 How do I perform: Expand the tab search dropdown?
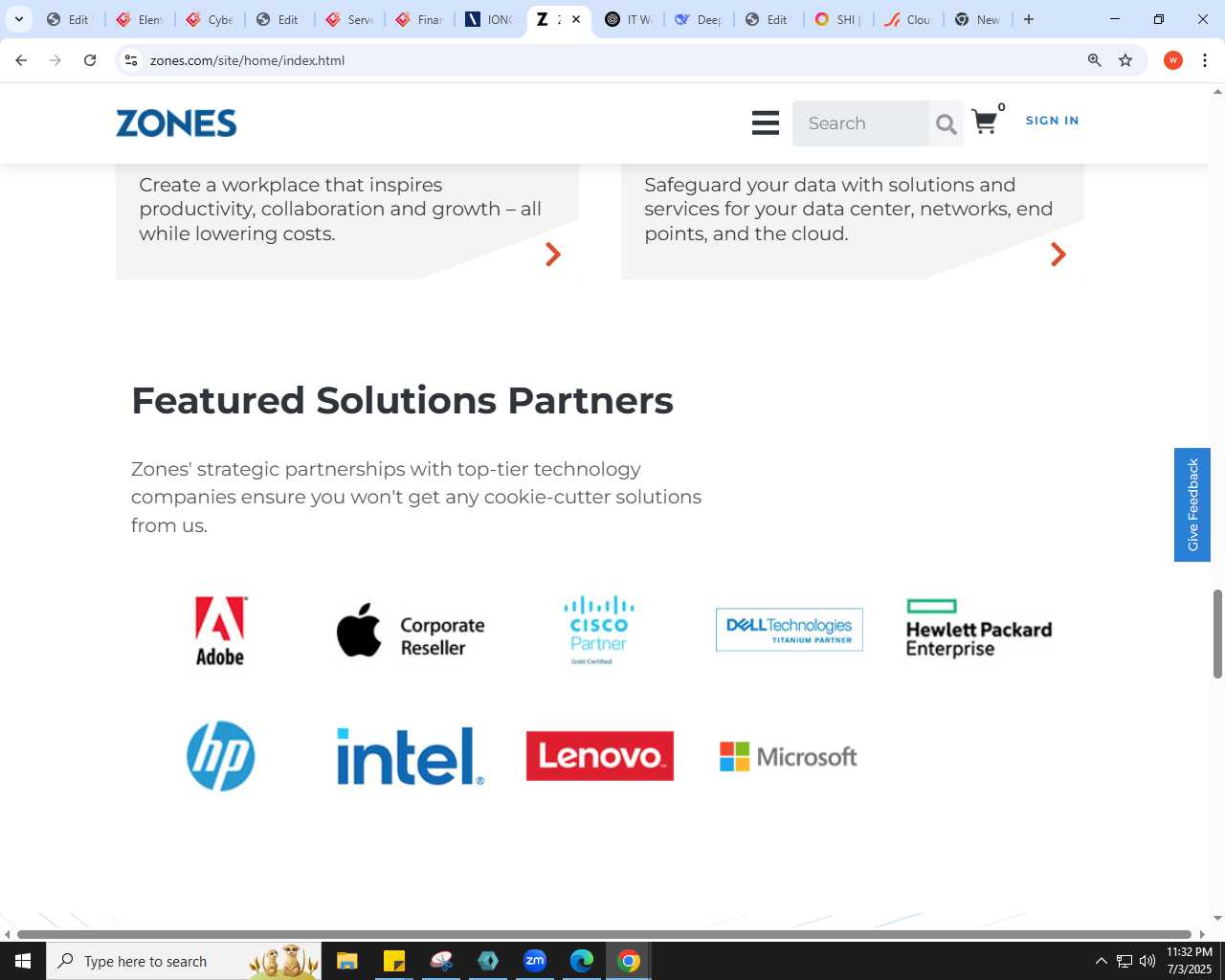[x=18, y=19]
